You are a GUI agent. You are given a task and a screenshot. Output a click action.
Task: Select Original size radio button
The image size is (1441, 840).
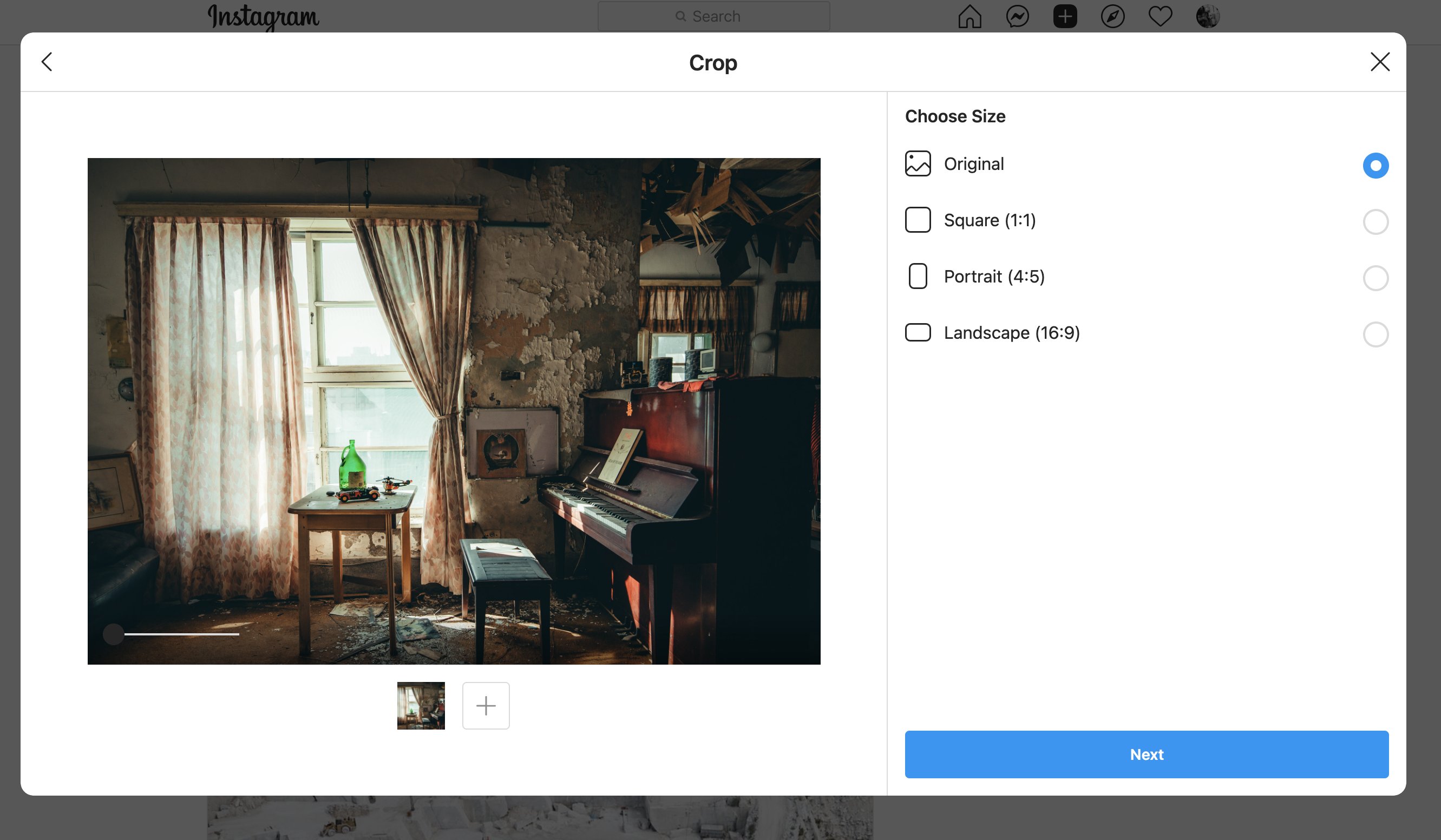[1375, 165]
